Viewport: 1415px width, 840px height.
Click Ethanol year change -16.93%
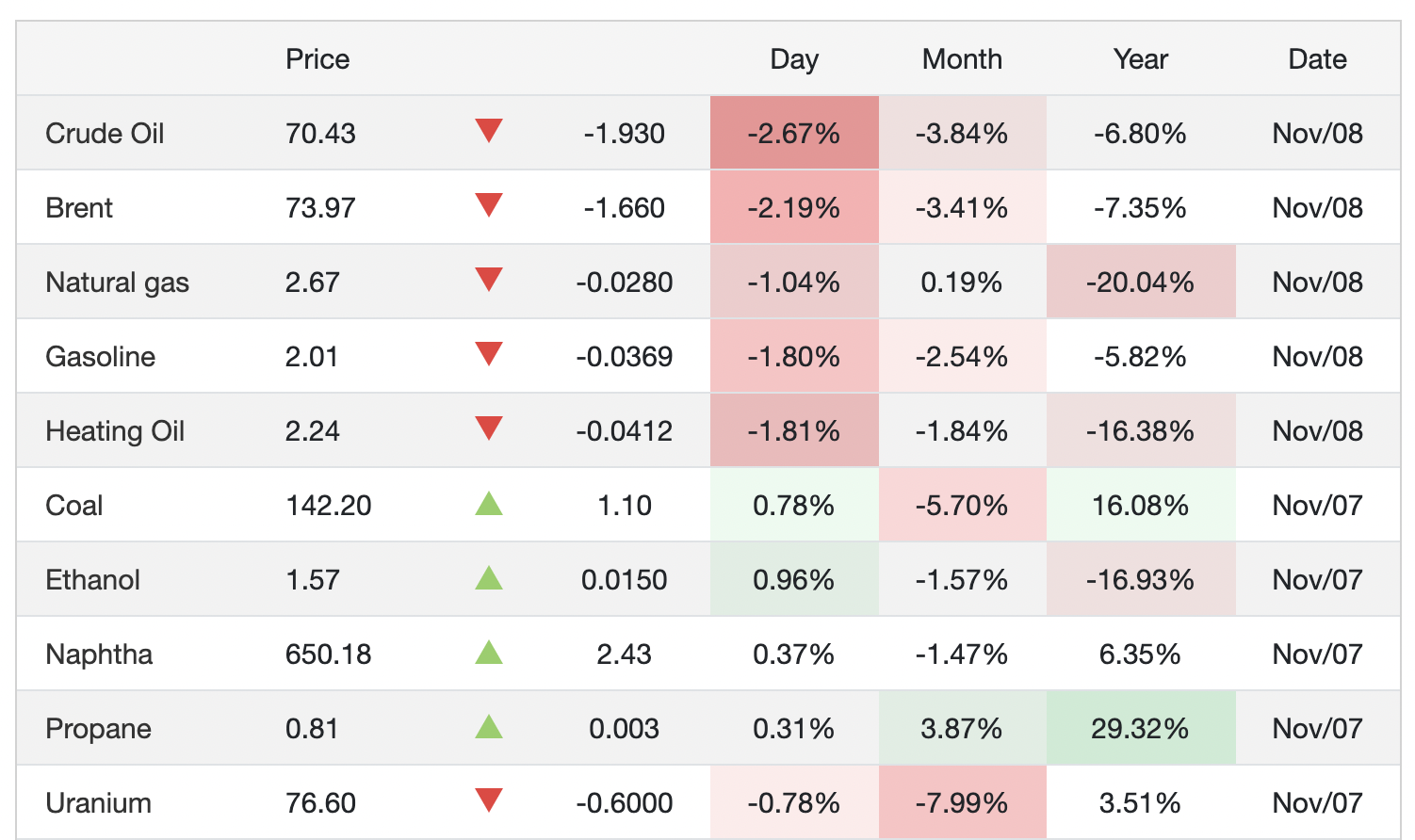pyautogui.click(x=1141, y=580)
